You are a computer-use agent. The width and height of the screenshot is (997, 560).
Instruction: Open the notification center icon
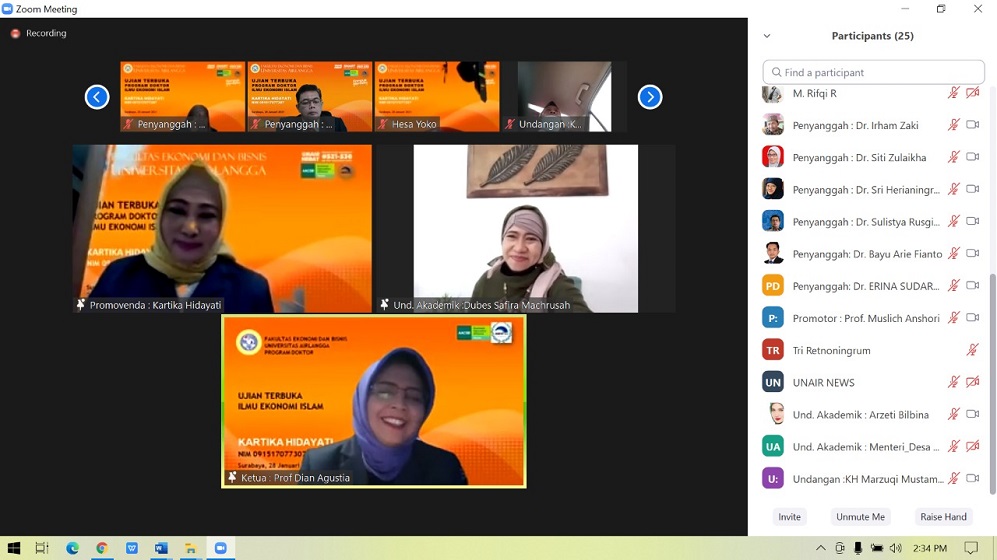pyautogui.click(x=971, y=548)
